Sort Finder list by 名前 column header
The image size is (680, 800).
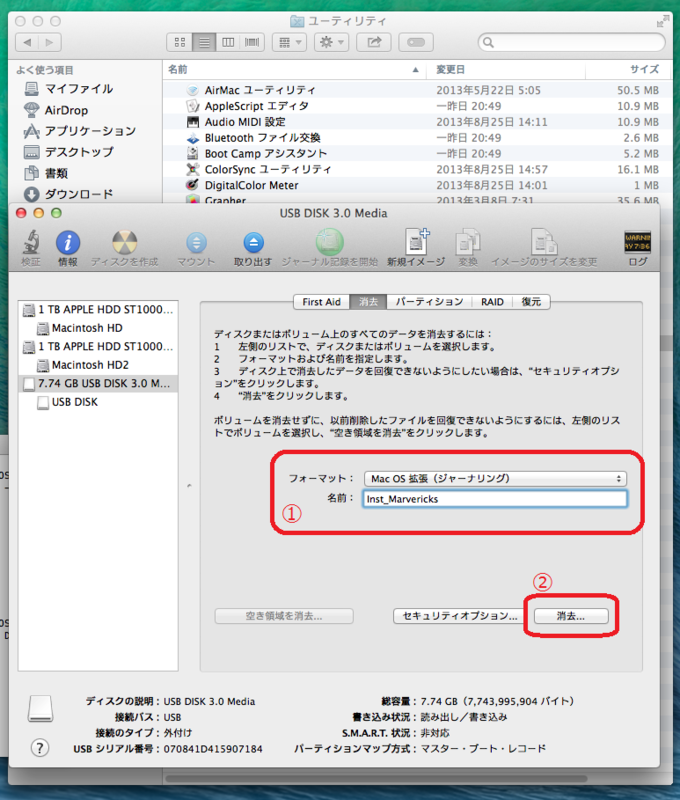click(296, 69)
